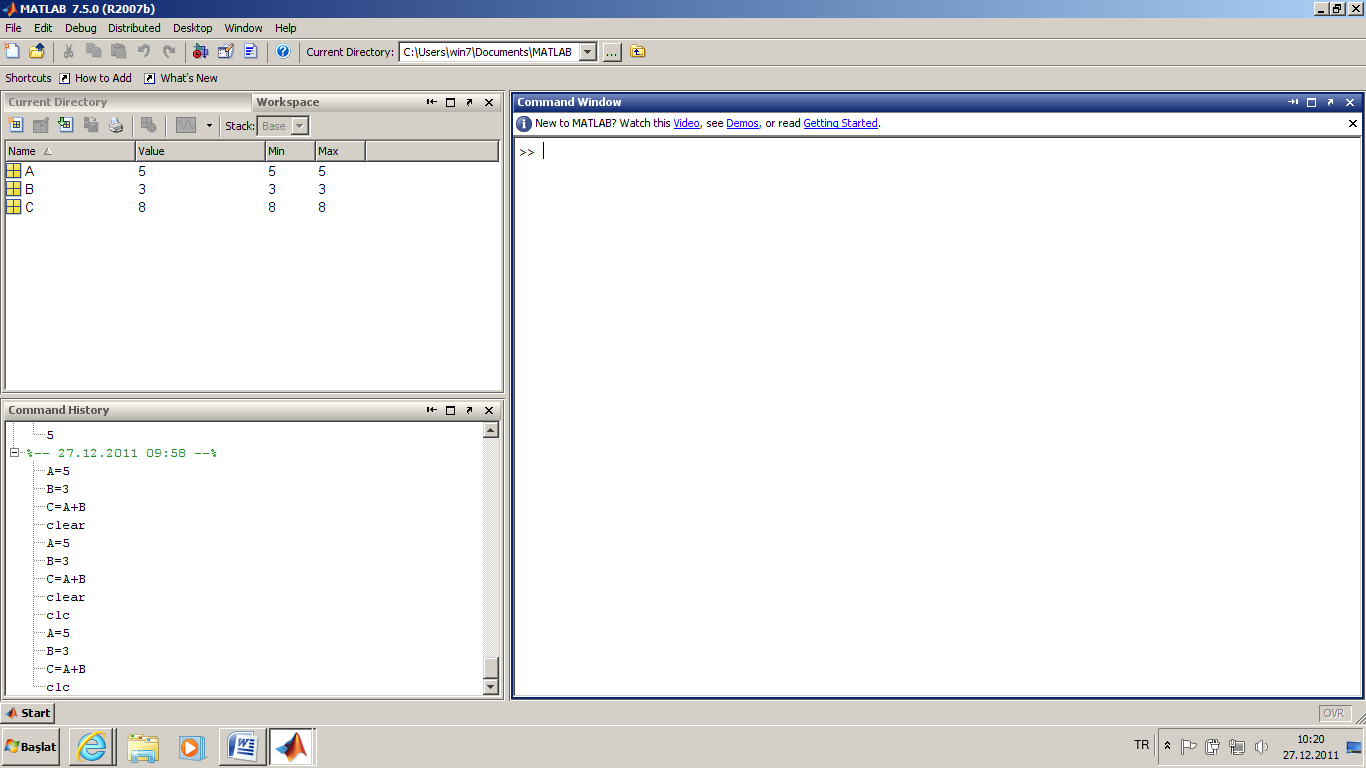Open the Distributed menu
Viewport: 1366px width, 768px height.
tap(134, 28)
